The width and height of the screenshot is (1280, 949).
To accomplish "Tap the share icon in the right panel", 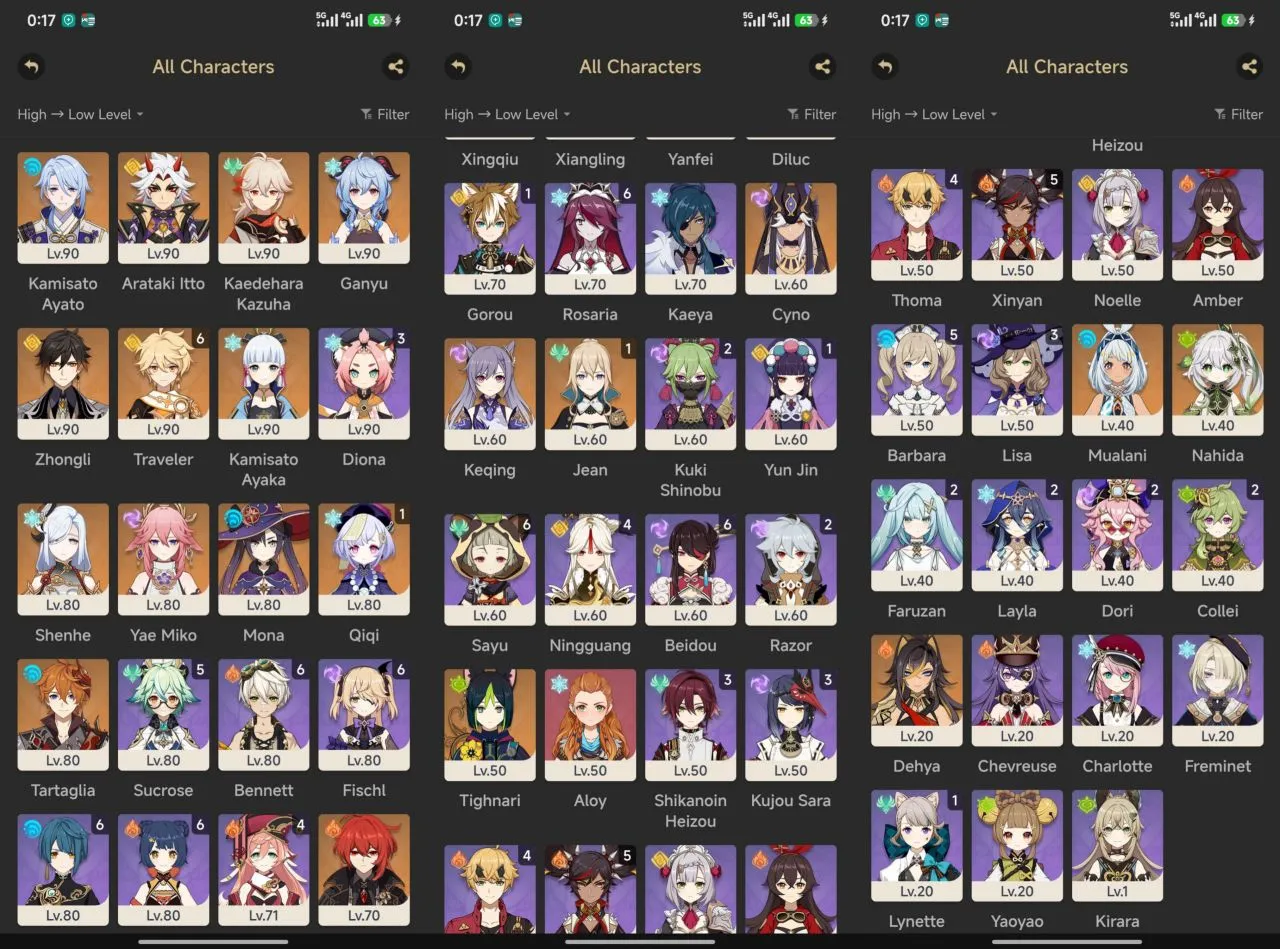I will [1249, 67].
